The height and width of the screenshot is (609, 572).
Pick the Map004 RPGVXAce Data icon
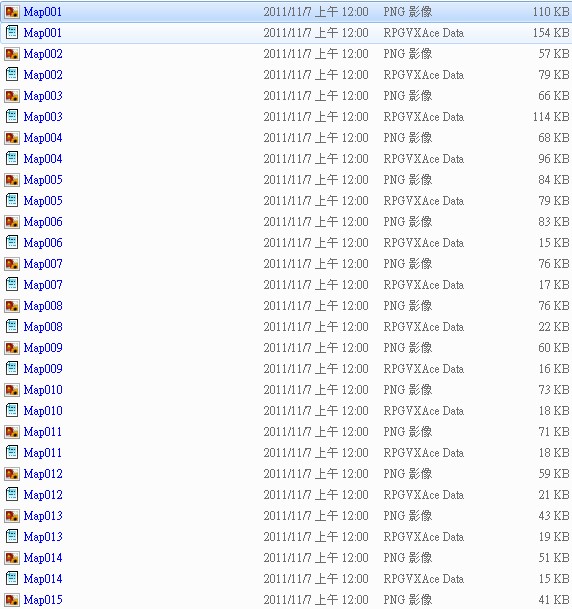pyautogui.click(x=12, y=158)
